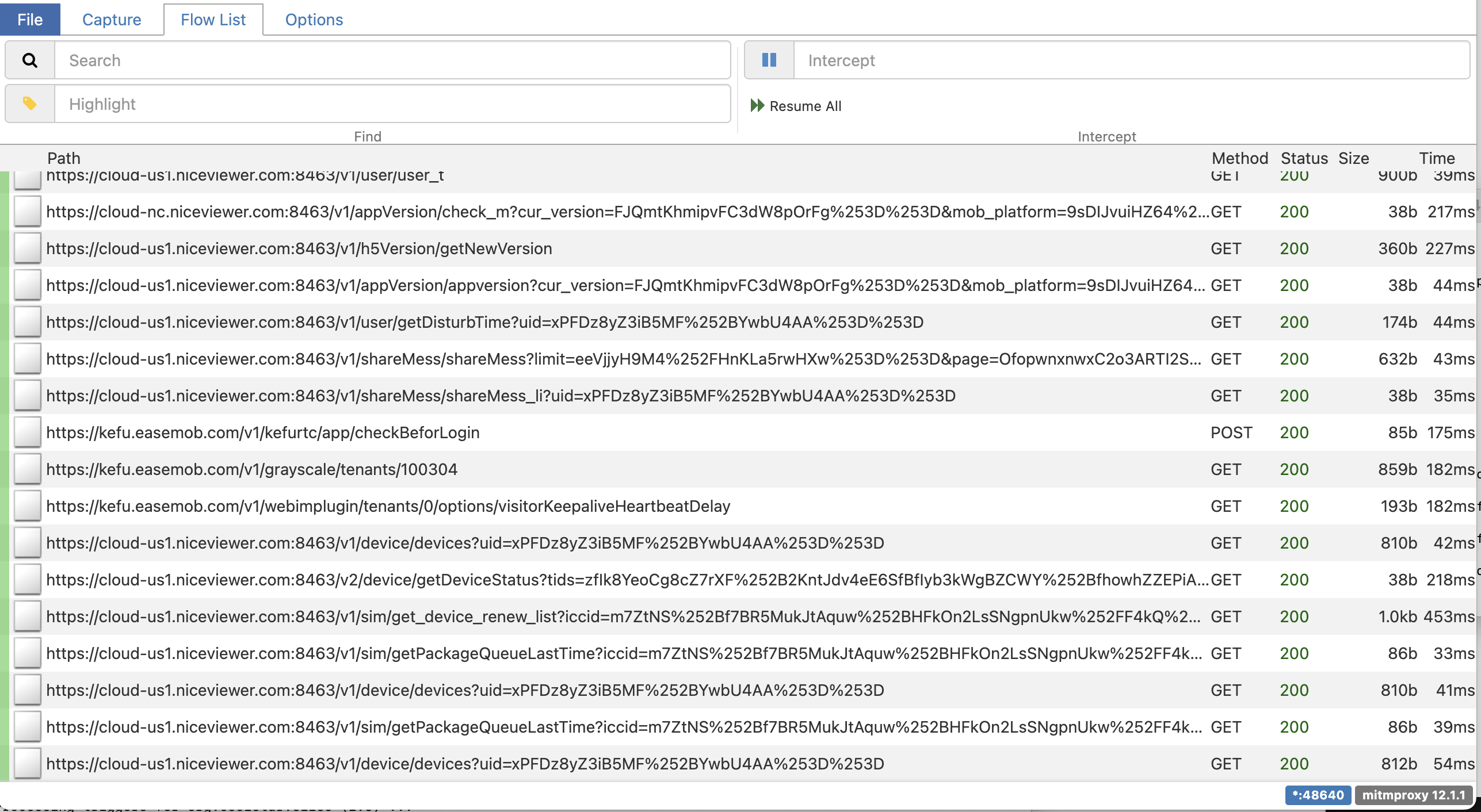Click the green Resume All arrows icon
Image resolution: width=1481 pixels, height=812 pixels.
[757, 106]
